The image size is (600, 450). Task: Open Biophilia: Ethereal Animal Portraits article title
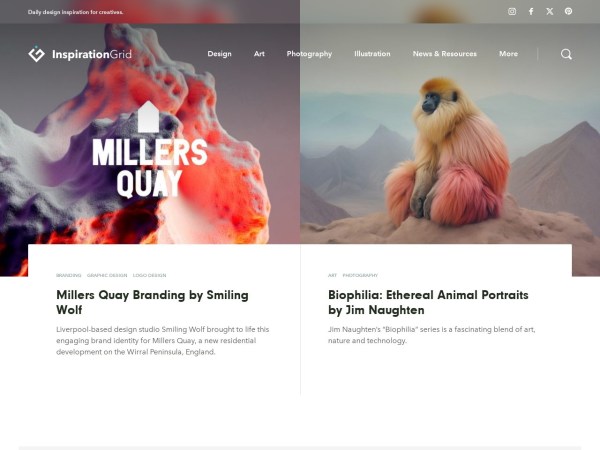pyautogui.click(x=428, y=302)
